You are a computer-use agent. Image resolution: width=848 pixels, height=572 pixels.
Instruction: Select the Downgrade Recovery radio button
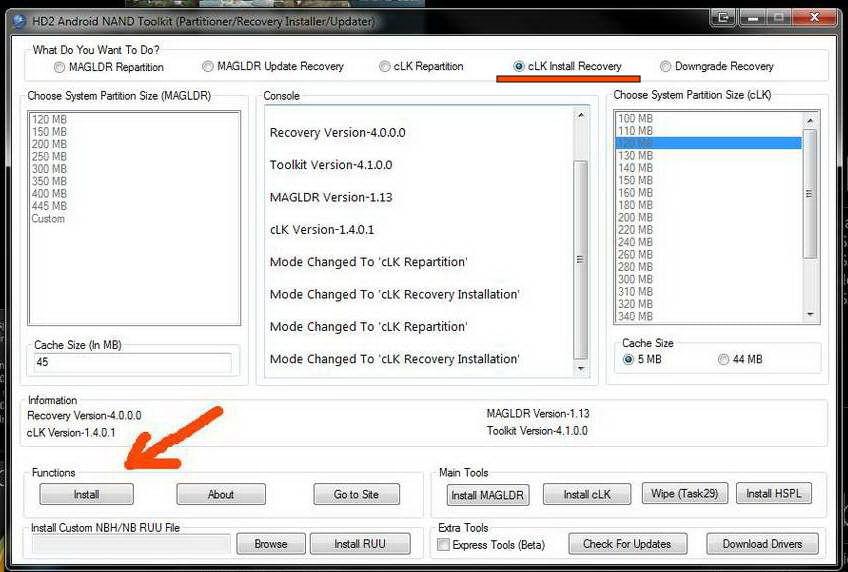coord(666,67)
